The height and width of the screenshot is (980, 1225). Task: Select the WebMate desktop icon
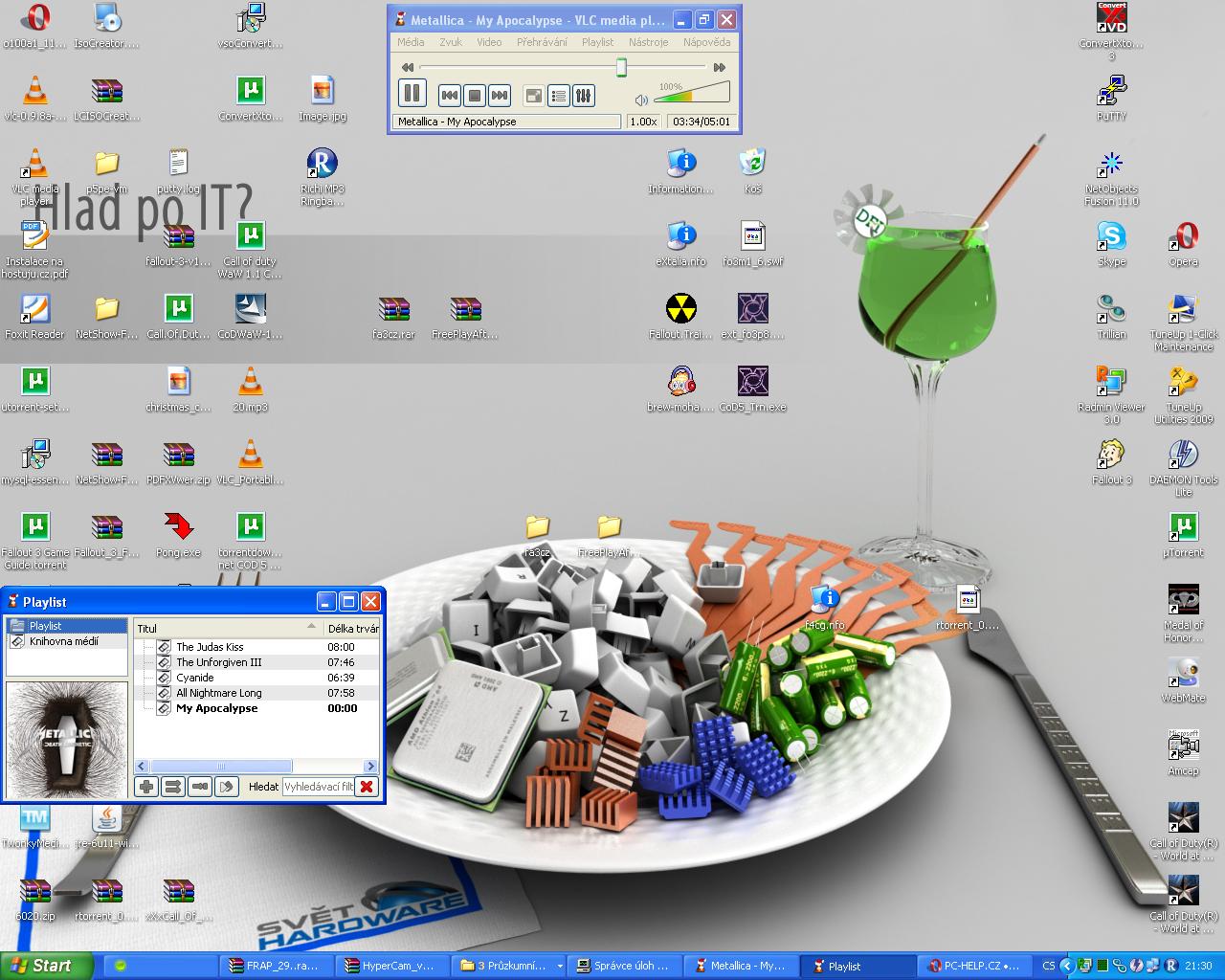1184,680
